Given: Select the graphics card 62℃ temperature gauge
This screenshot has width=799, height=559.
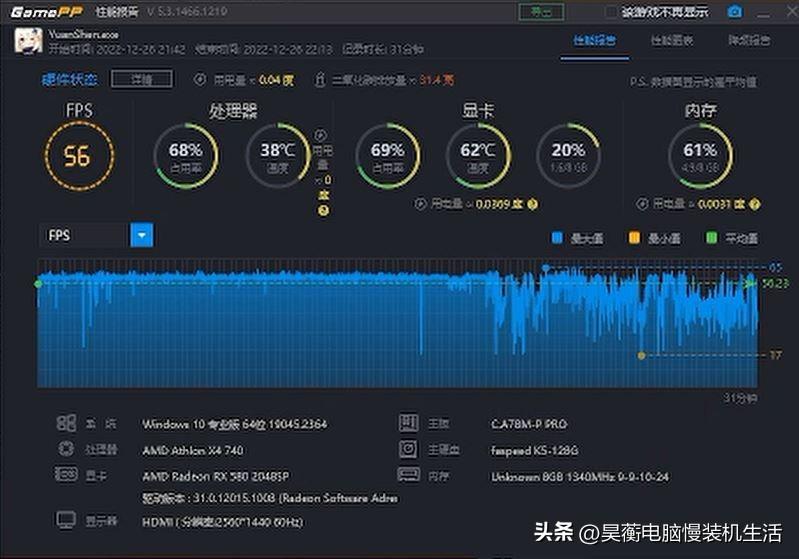Looking at the screenshot, I should click(x=478, y=155).
